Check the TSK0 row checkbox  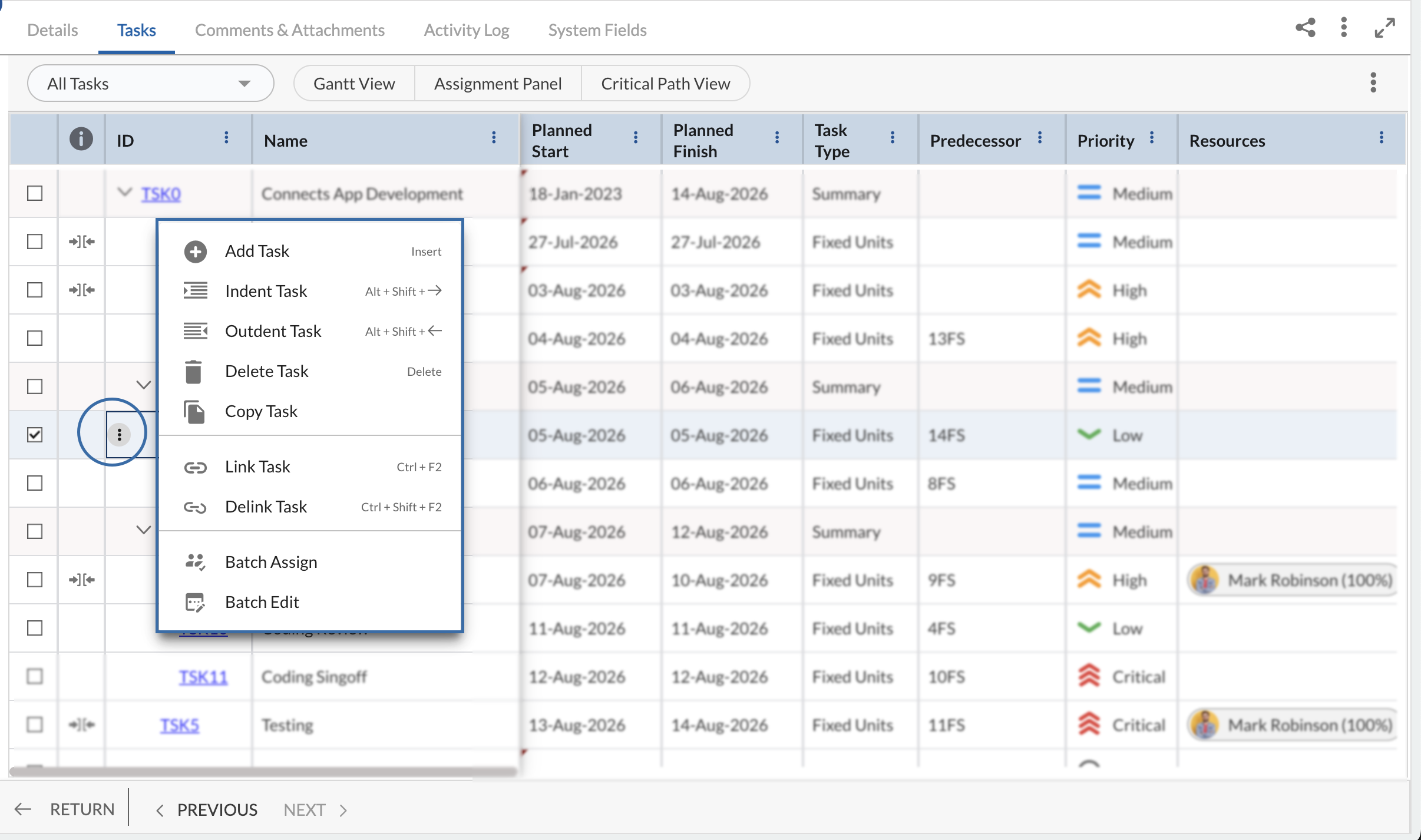[35, 193]
